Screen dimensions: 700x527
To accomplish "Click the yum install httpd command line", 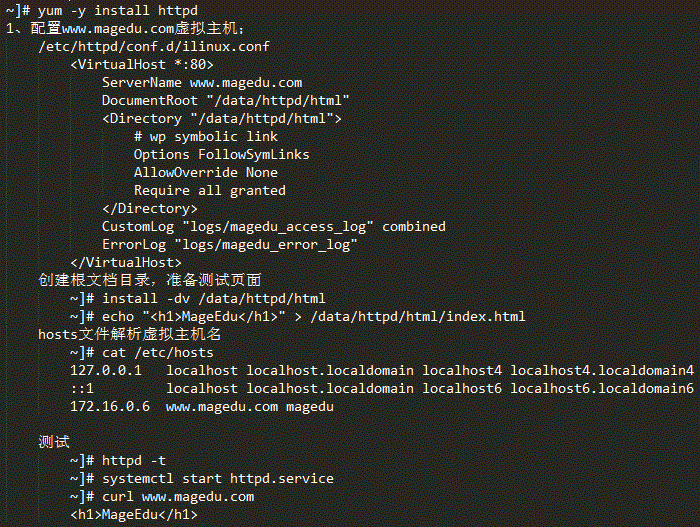I will pyautogui.click(x=102, y=10).
